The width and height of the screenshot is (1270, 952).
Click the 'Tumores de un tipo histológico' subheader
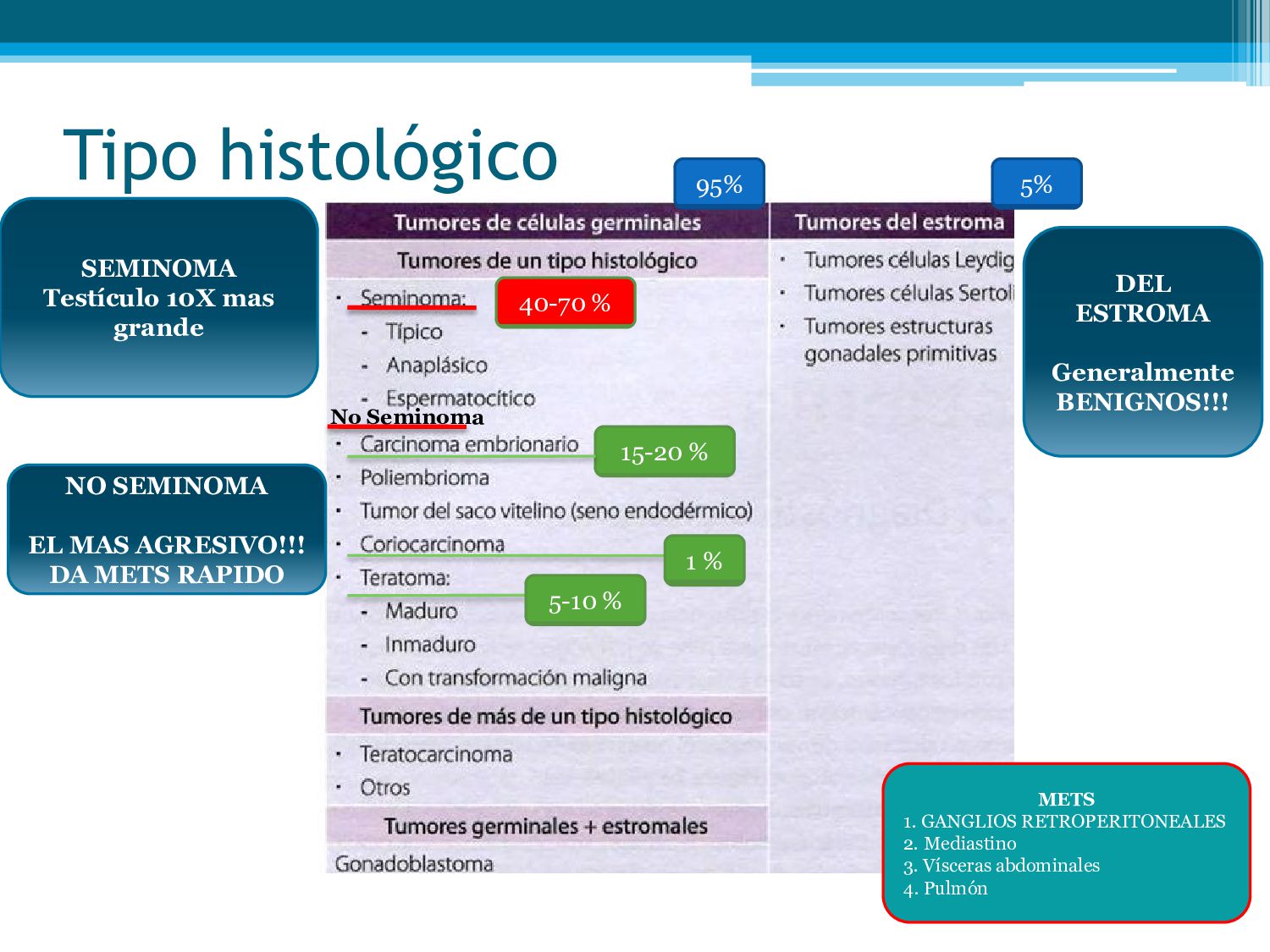pos(547,261)
